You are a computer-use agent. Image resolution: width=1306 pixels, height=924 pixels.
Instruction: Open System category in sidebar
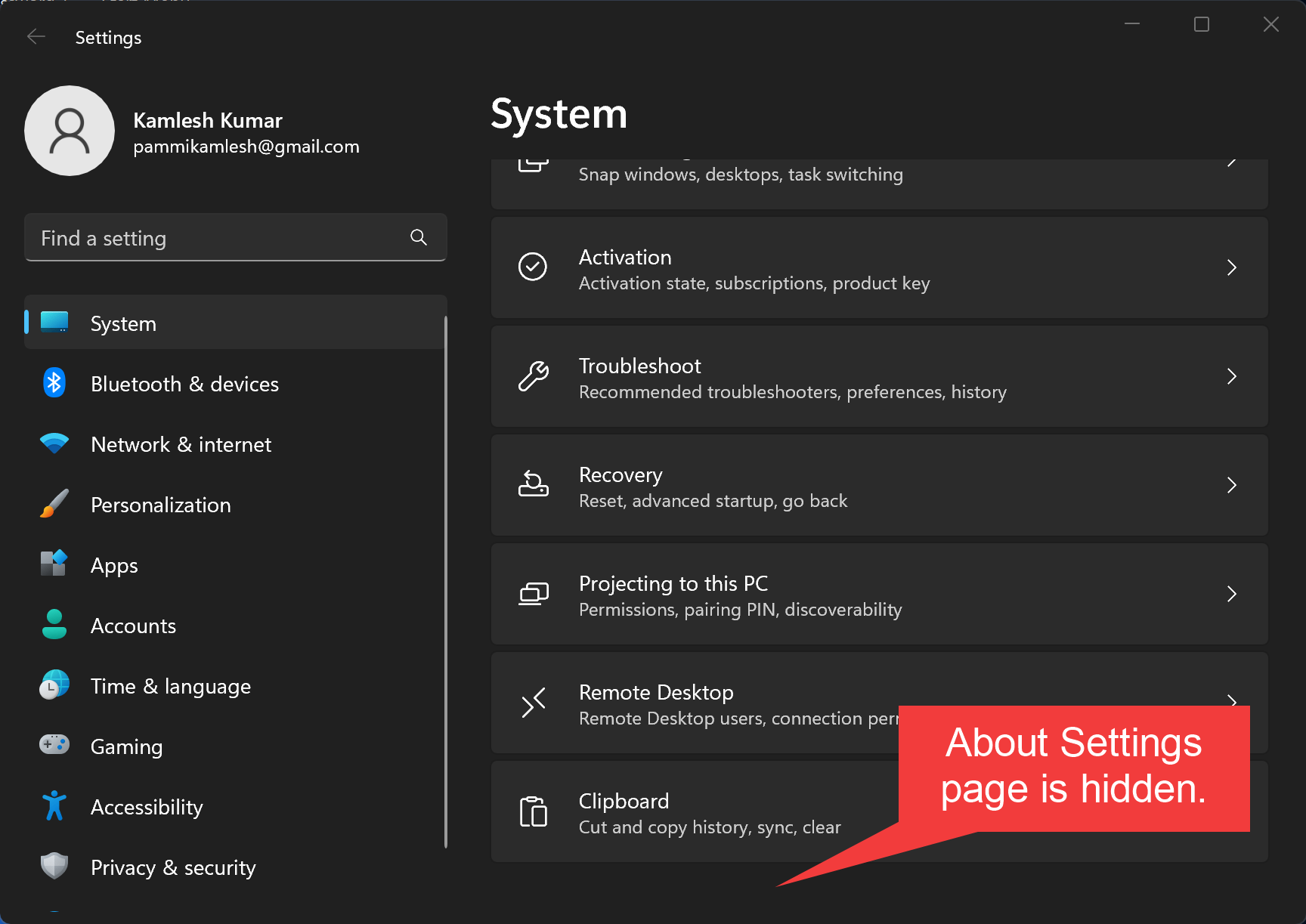tap(235, 323)
